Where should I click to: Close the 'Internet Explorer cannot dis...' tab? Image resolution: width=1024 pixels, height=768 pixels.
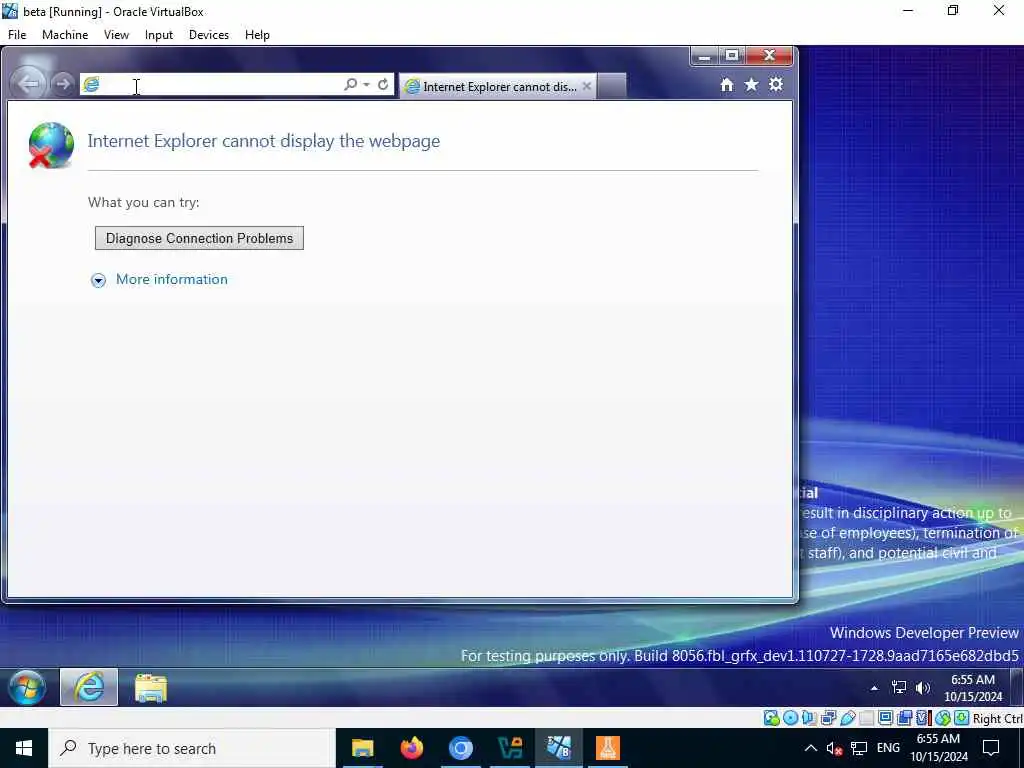click(586, 86)
